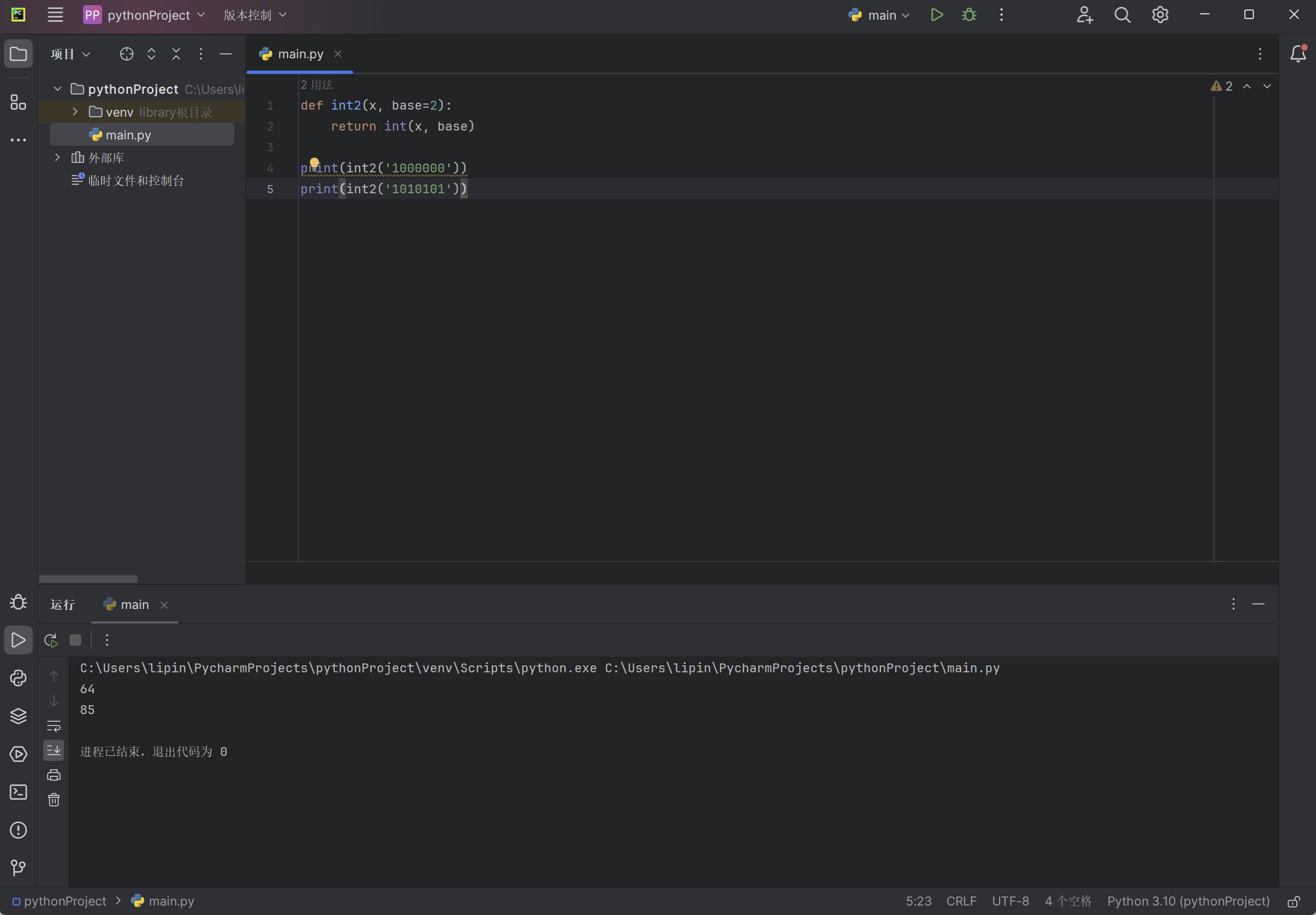Screen dimensions: 1316x915
Task: Select scratches and consoles (临时文件和控制台) node
Action: coord(127,180)
